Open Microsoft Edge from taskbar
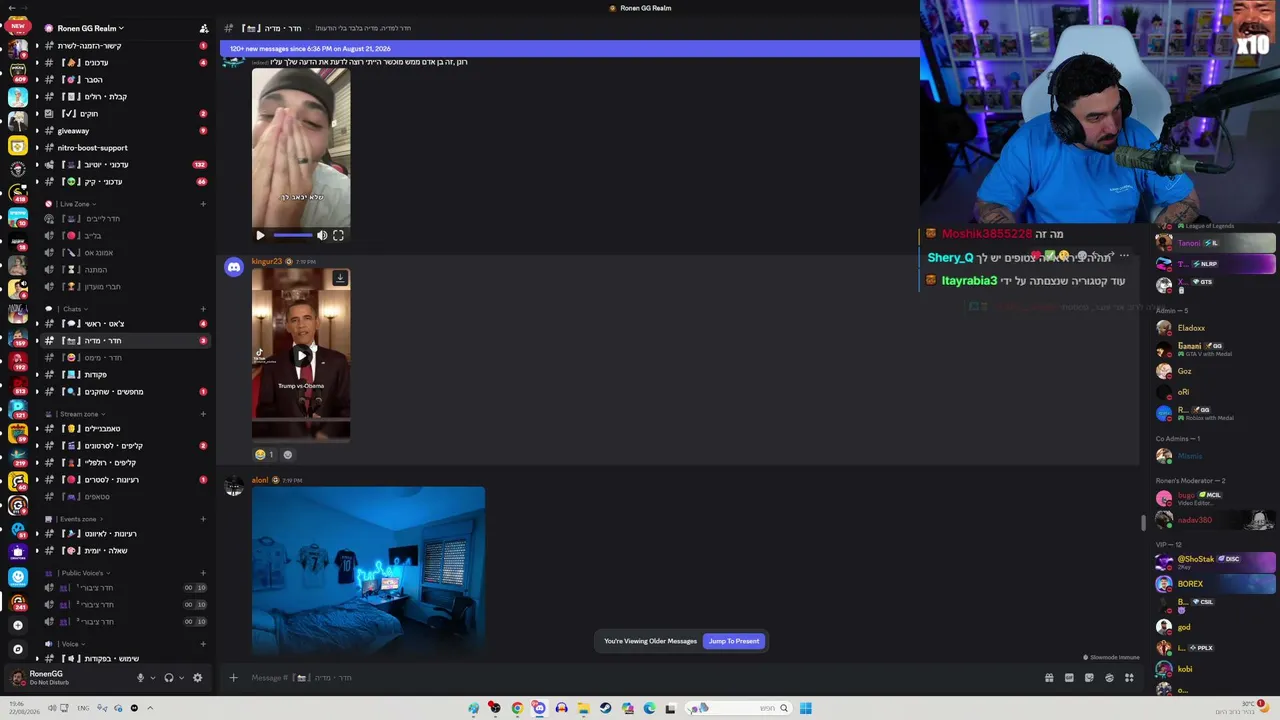The width and height of the screenshot is (1280, 720). pyautogui.click(x=649, y=708)
